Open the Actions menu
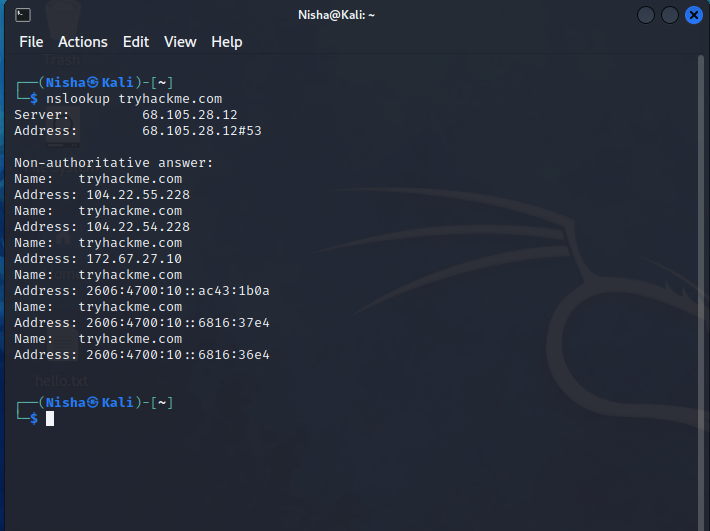 (x=82, y=42)
